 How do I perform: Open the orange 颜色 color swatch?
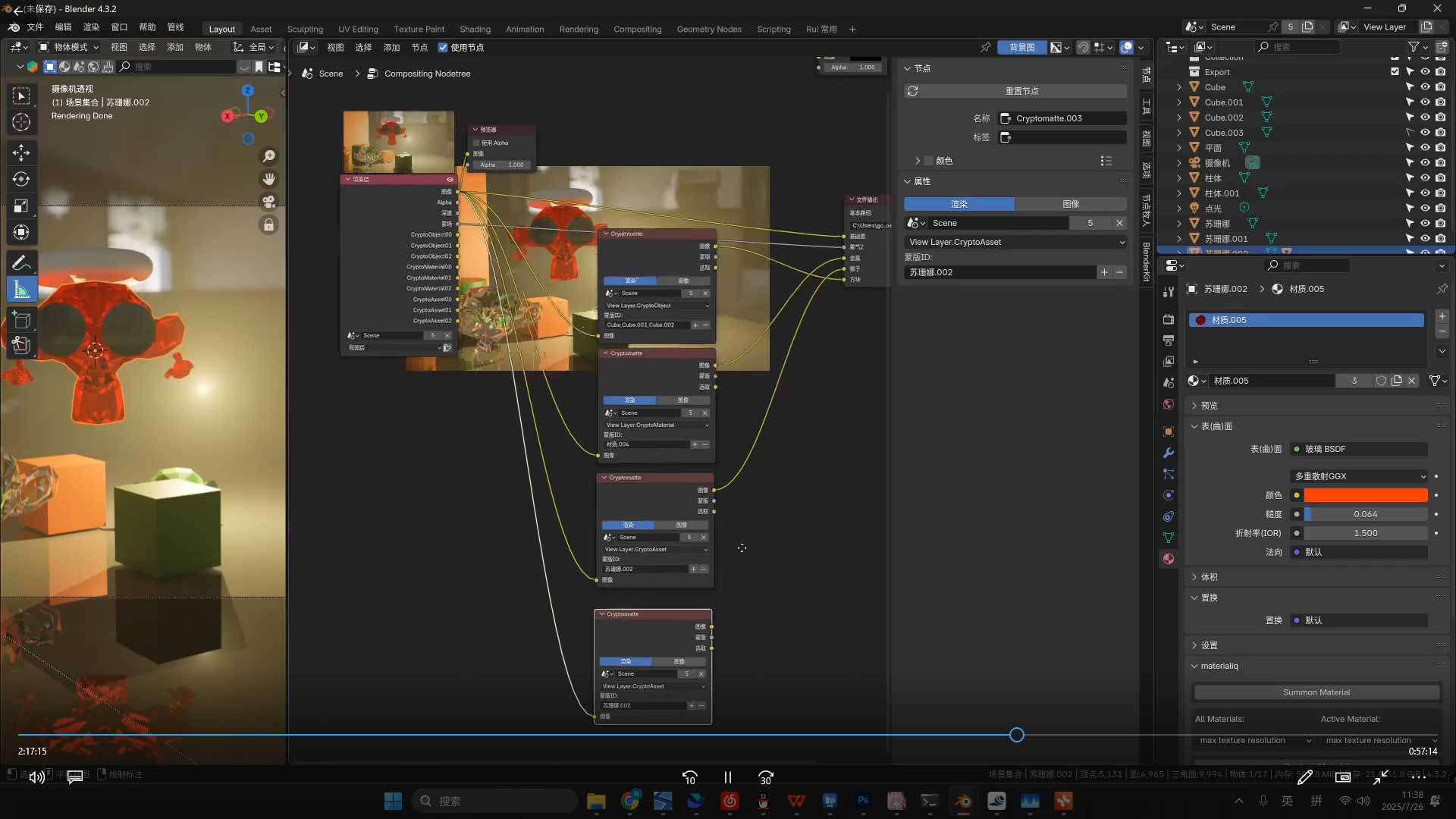coord(1365,495)
